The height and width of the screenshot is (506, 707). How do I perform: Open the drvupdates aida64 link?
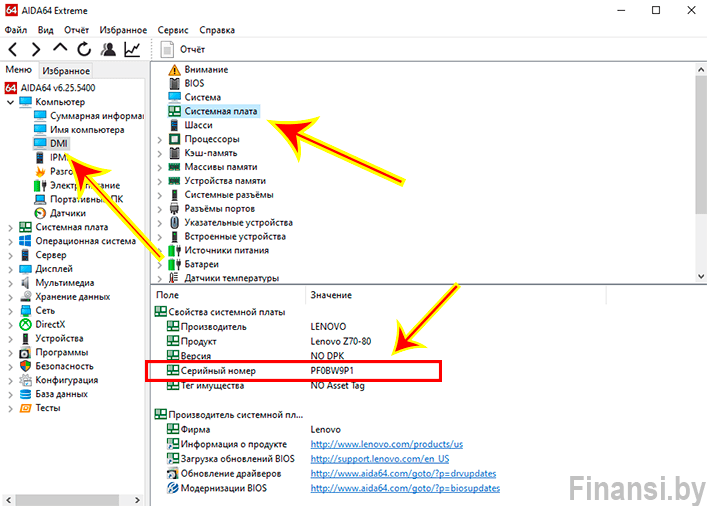(403, 474)
